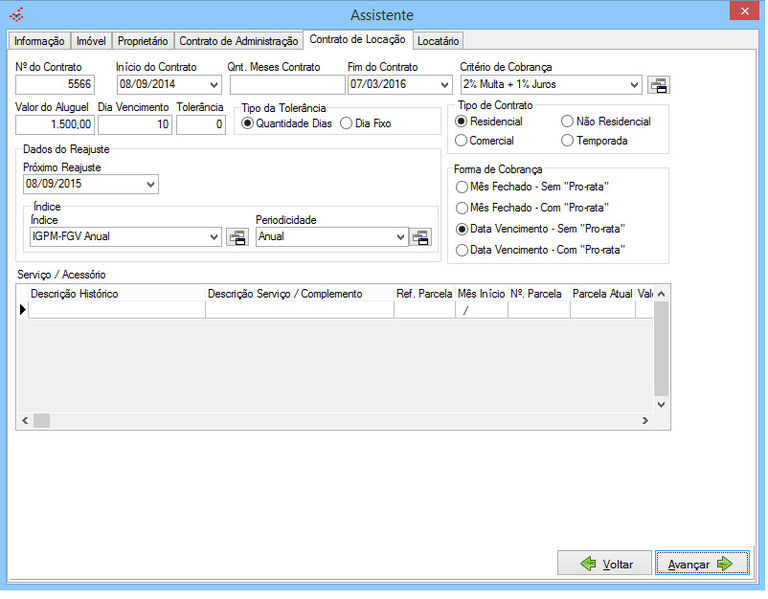Viewport: 768px width, 599px height.
Task: Open the Contrato de Administração tab
Action: click(x=238, y=41)
